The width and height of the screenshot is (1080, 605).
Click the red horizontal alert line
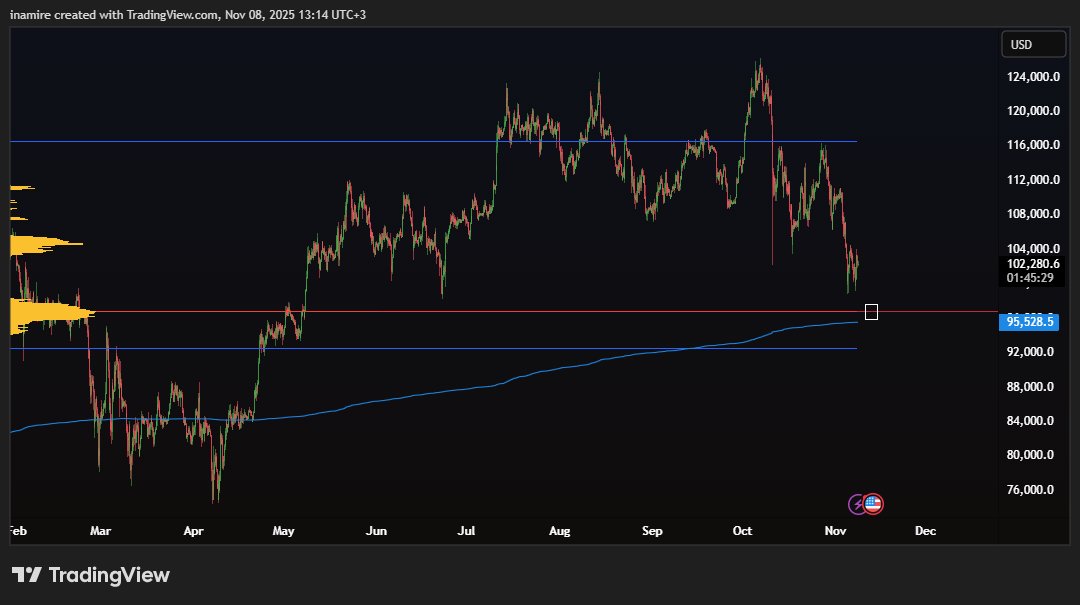tap(500, 311)
